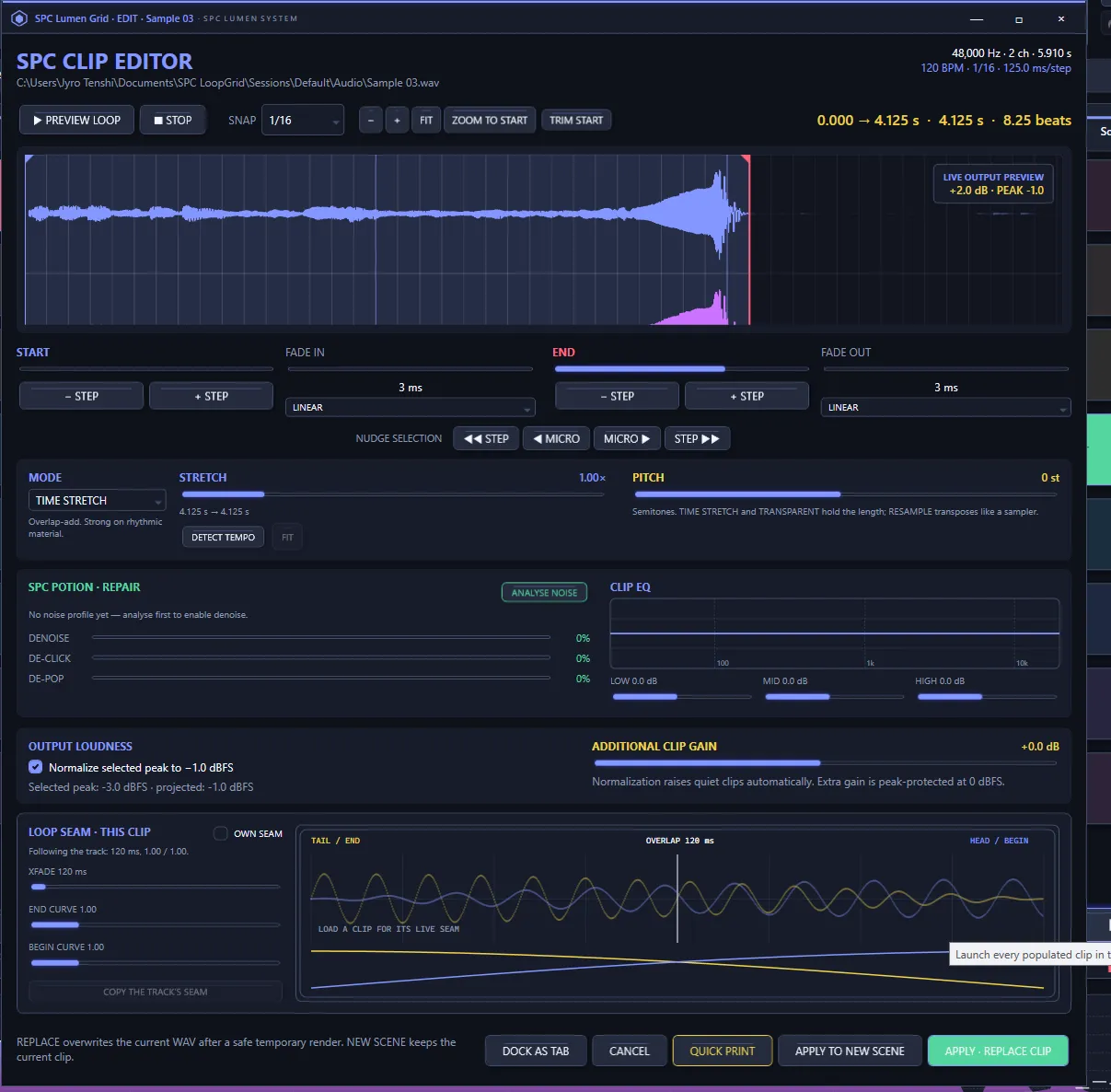Stop loop playback

(173, 120)
